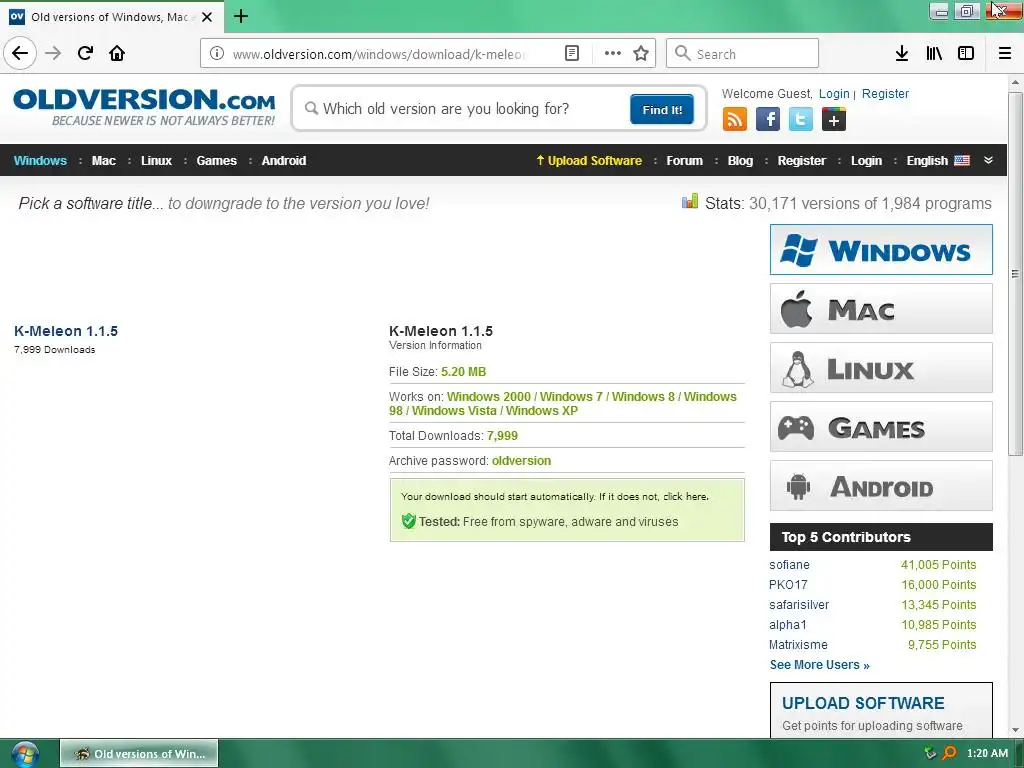Open the See More Users link
This screenshot has height=768, width=1024.
[x=820, y=665]
